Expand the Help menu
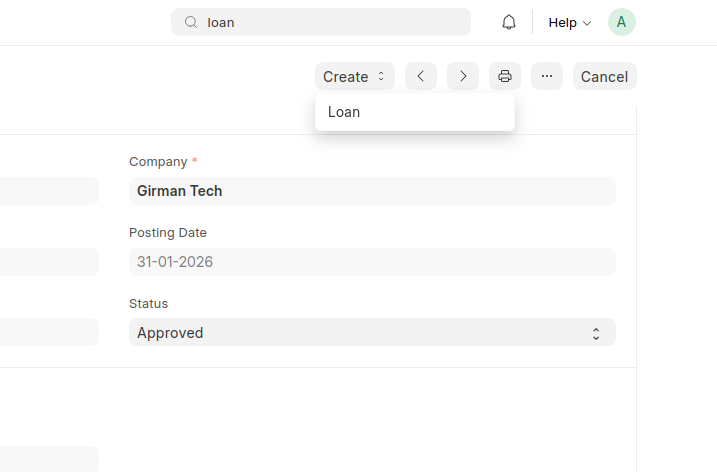This screenshot has width=717, height=472. tap(570, 22)
